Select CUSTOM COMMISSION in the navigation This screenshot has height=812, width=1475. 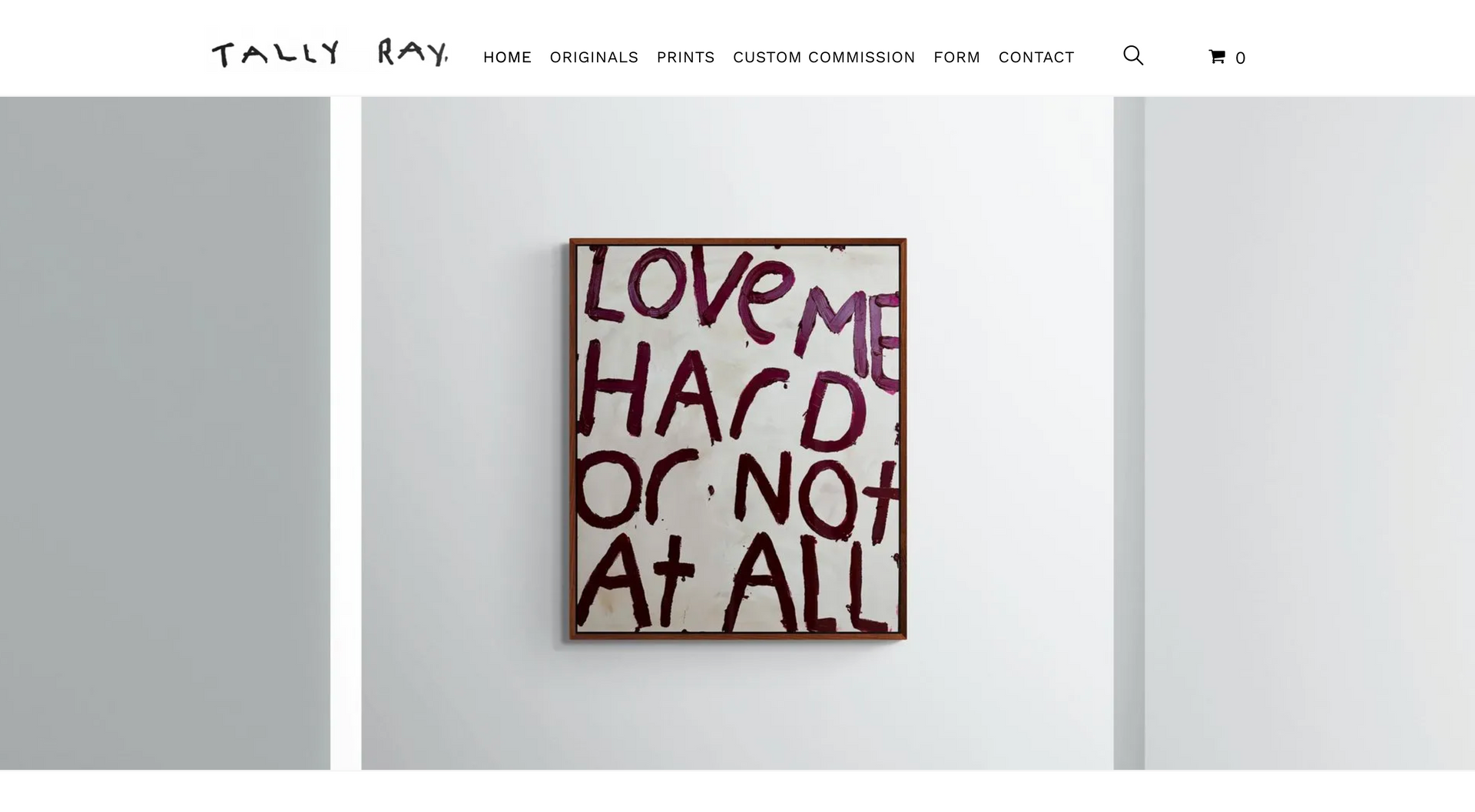(x=824, y=58)
